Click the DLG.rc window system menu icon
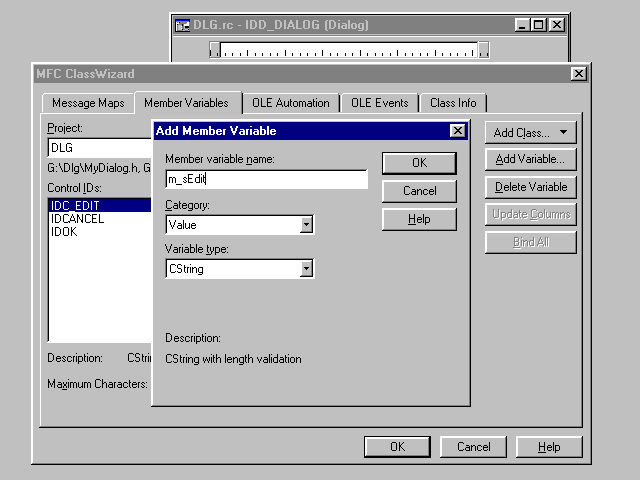Viewport: 640px width, 480px height. coord(183,25)
